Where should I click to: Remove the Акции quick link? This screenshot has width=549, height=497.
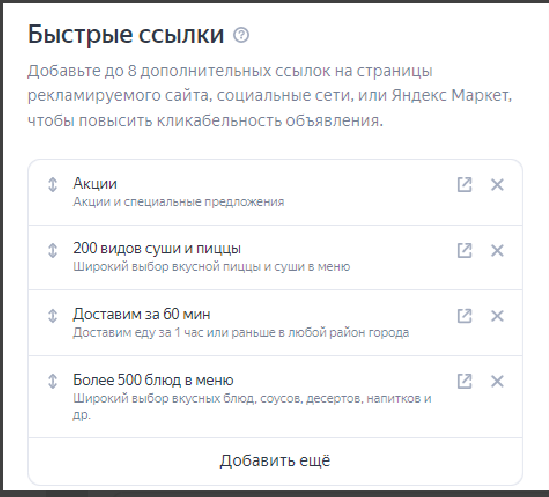coord(497,184)
